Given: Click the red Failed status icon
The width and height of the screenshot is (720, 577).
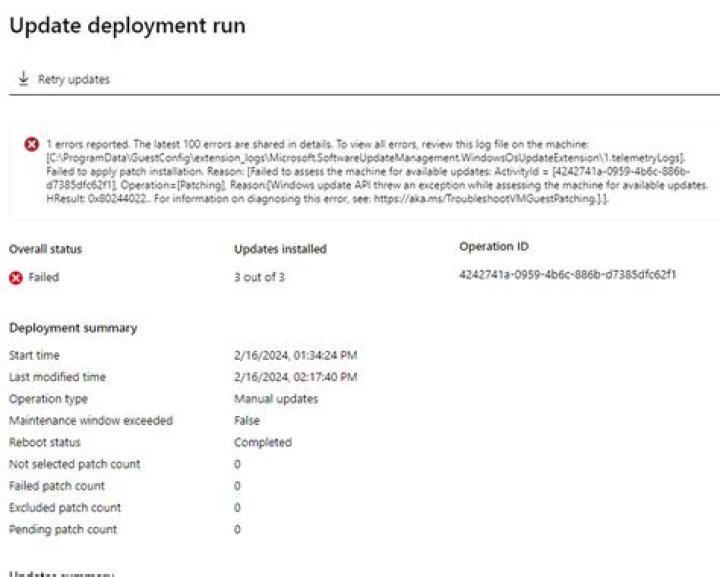Looking at the screenshot, I should coord(16,278).
